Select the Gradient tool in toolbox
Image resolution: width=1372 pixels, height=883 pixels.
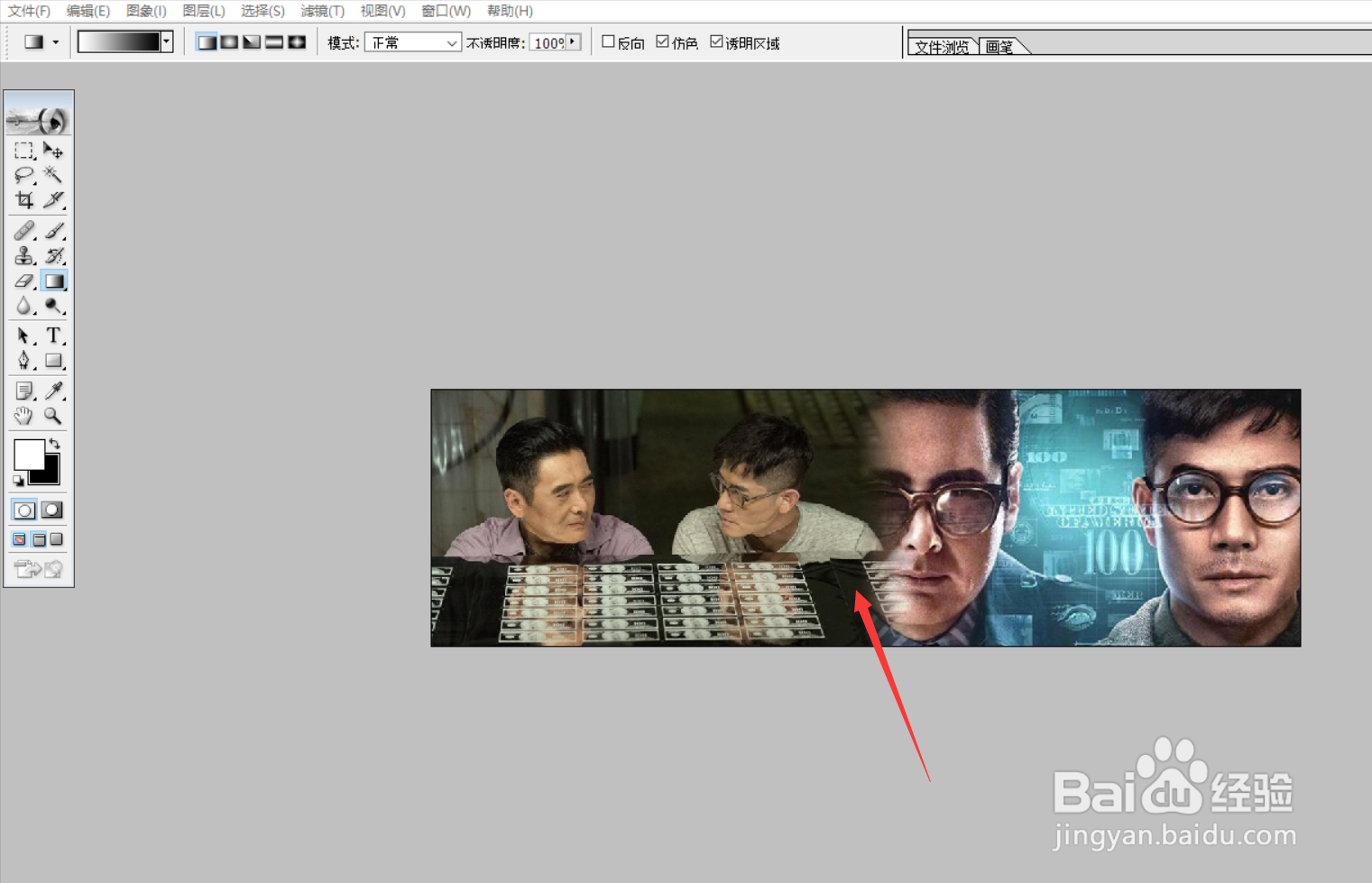point(53,281)
